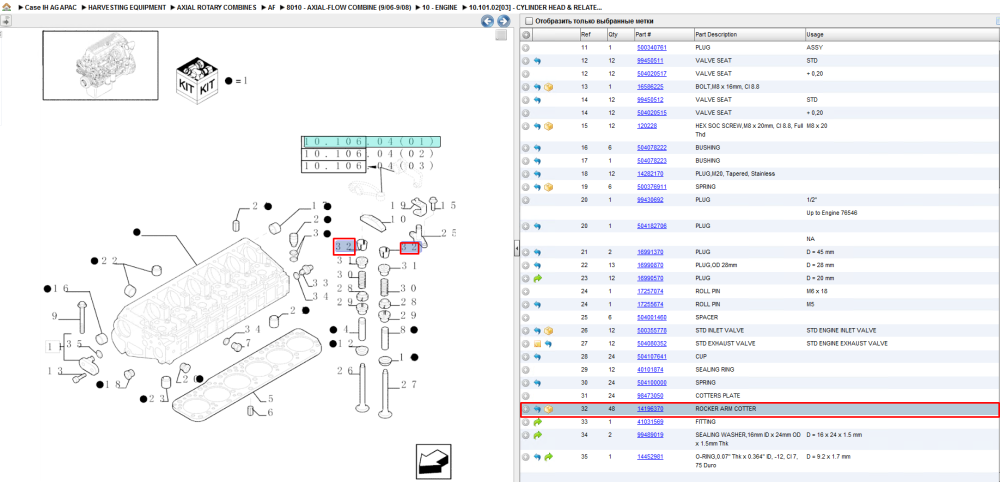The height and width of the screenshot is (482, 1000).
Task: Open part number link 99489019
Action: point(650,435)
